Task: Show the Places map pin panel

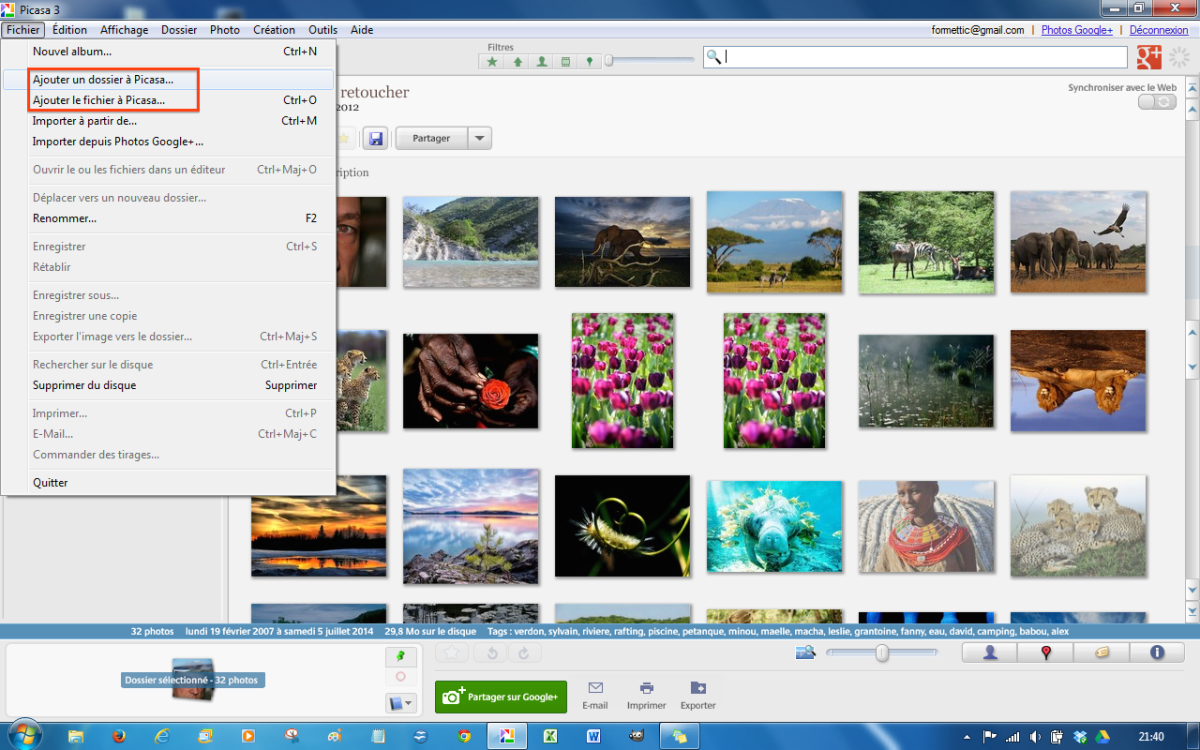Action: [1046, 653]
